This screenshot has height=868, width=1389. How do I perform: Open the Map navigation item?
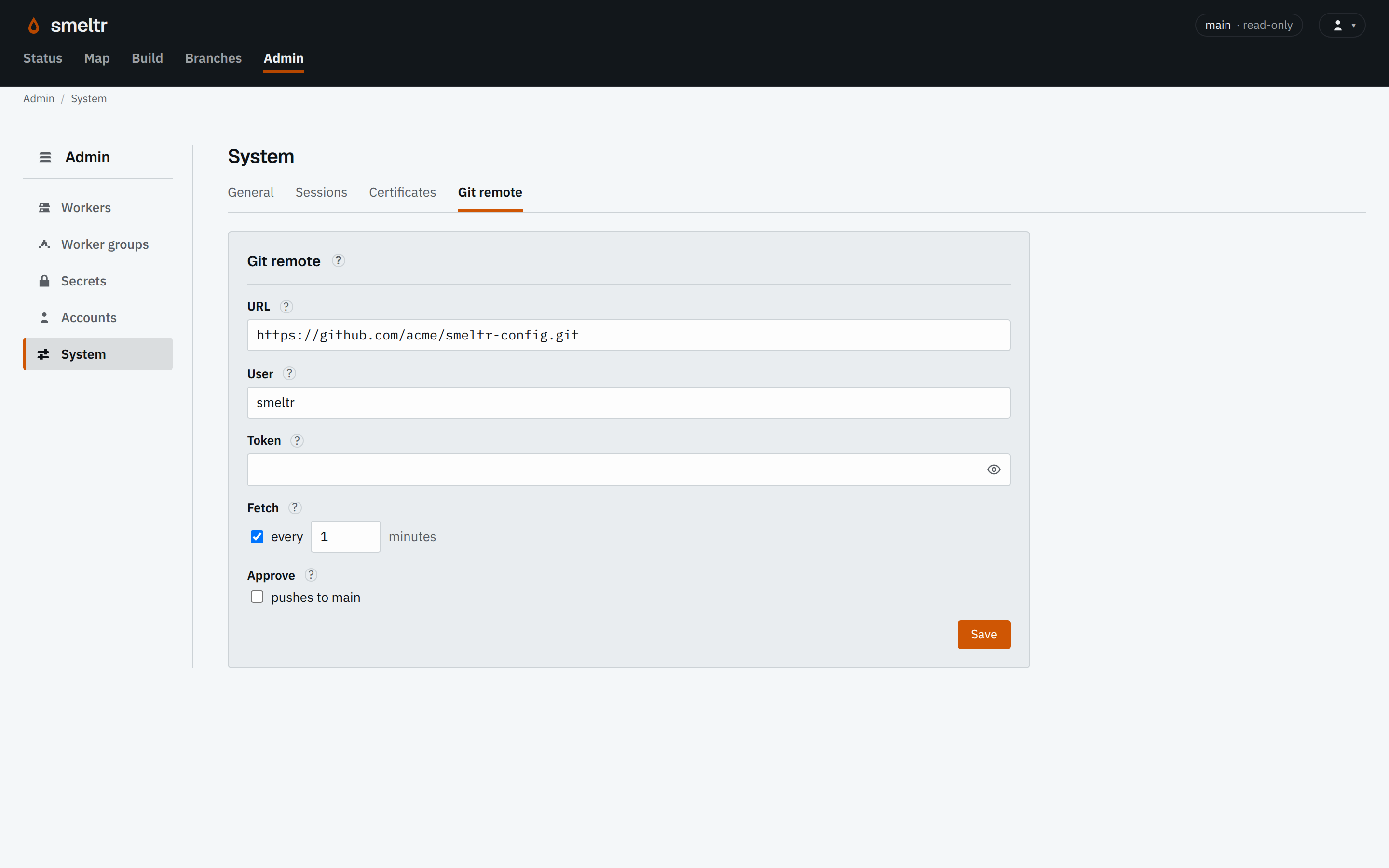point(96,58)
